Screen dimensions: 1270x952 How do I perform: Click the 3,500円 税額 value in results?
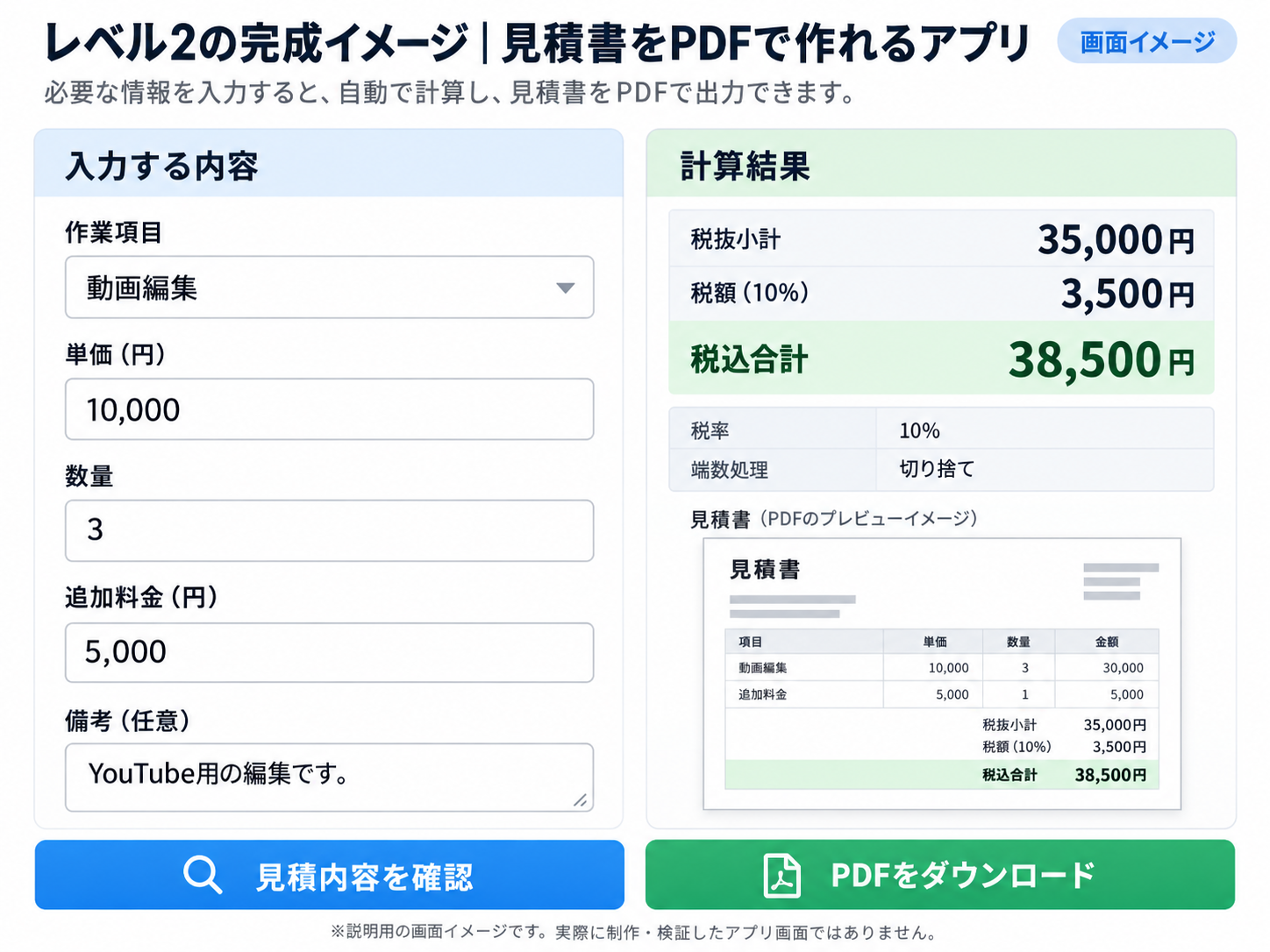1128,294
